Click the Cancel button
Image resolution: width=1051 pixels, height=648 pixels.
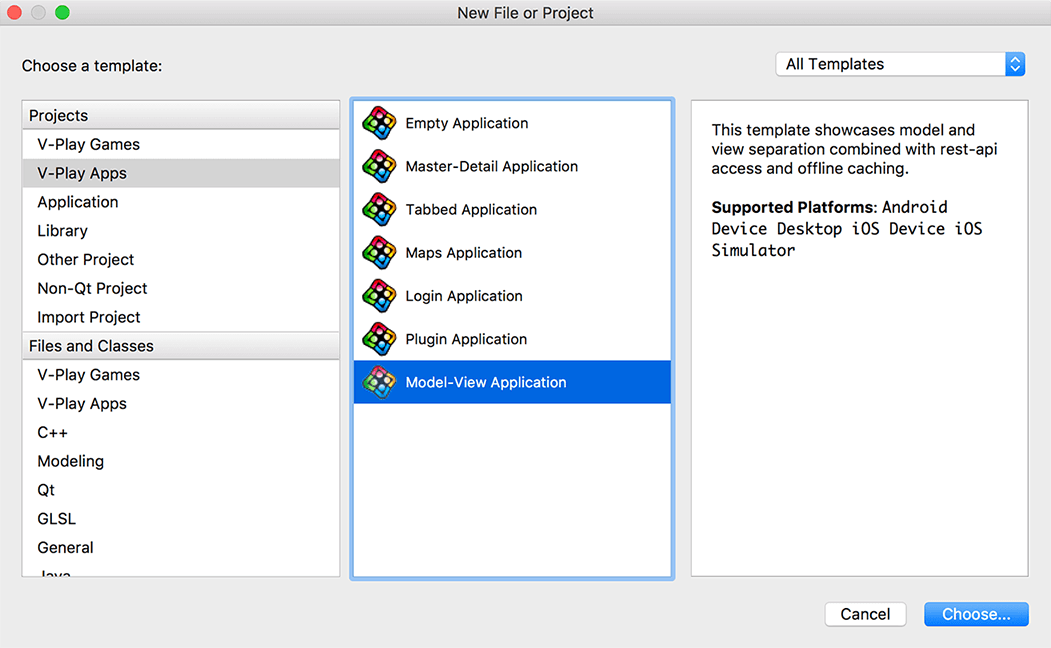[865, 614]
